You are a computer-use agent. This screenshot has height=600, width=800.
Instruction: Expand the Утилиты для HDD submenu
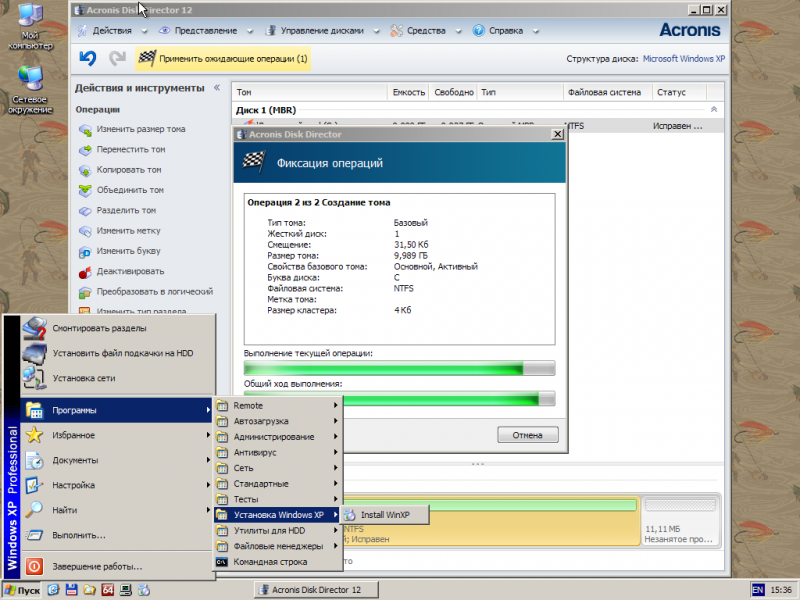(x=278, y=531)
